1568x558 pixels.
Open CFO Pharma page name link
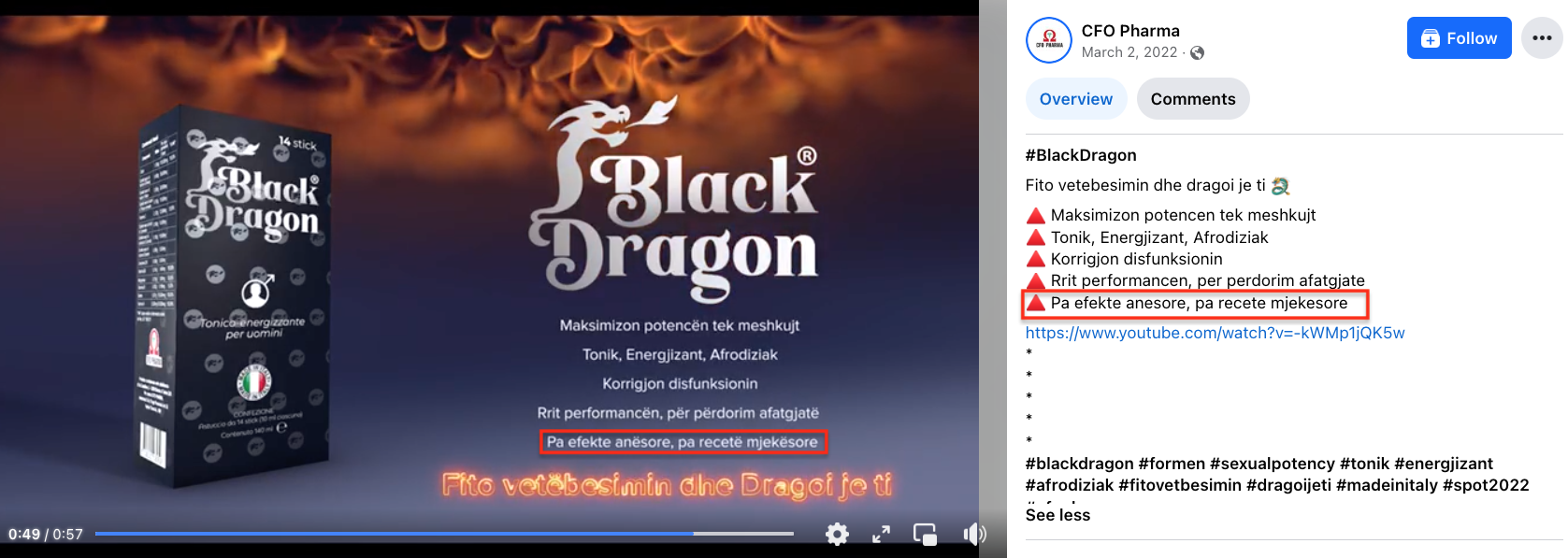click(1129, 31)
